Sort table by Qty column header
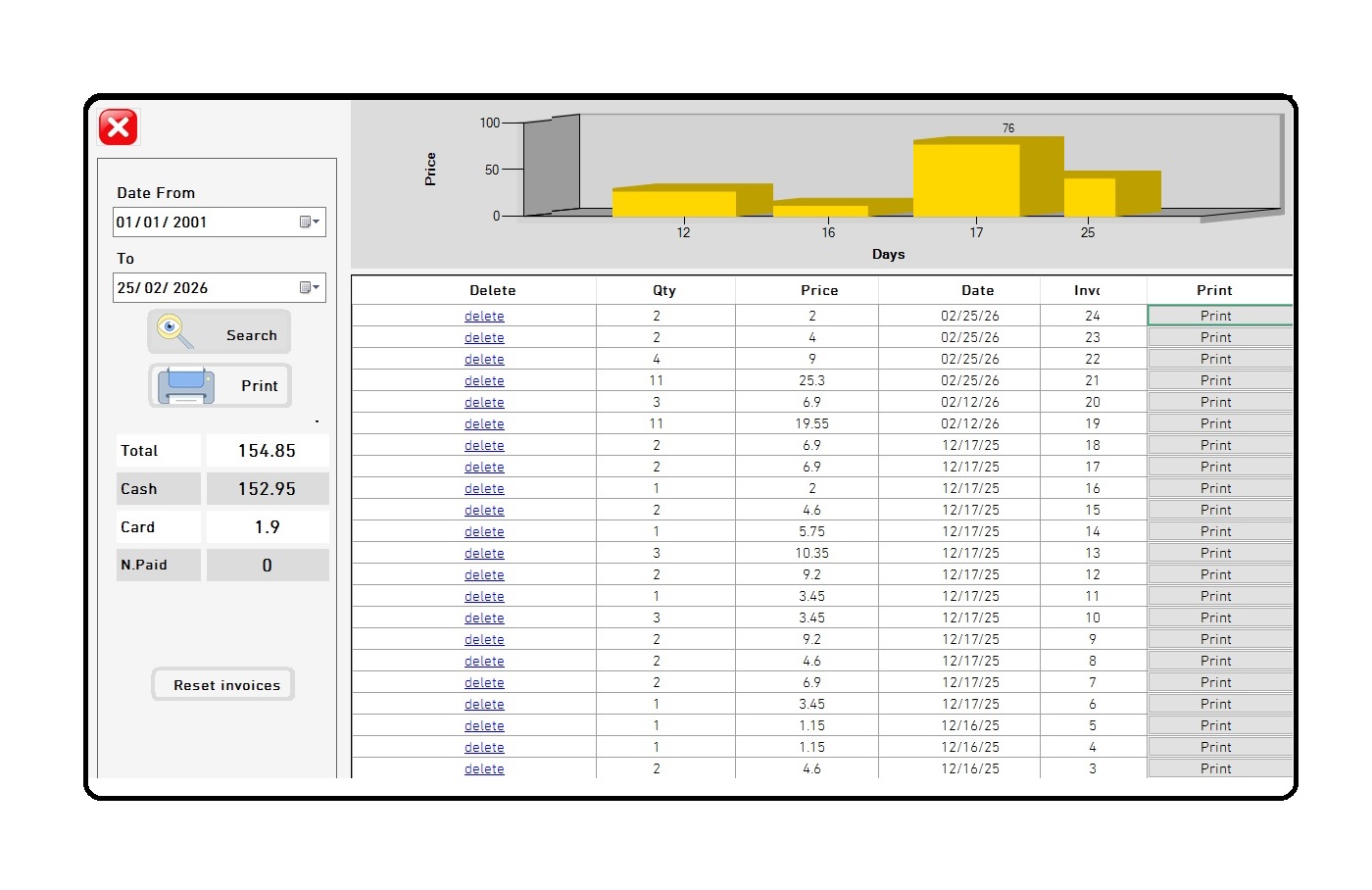This screenshot has width=1372, height=890. tap(664, 290)
